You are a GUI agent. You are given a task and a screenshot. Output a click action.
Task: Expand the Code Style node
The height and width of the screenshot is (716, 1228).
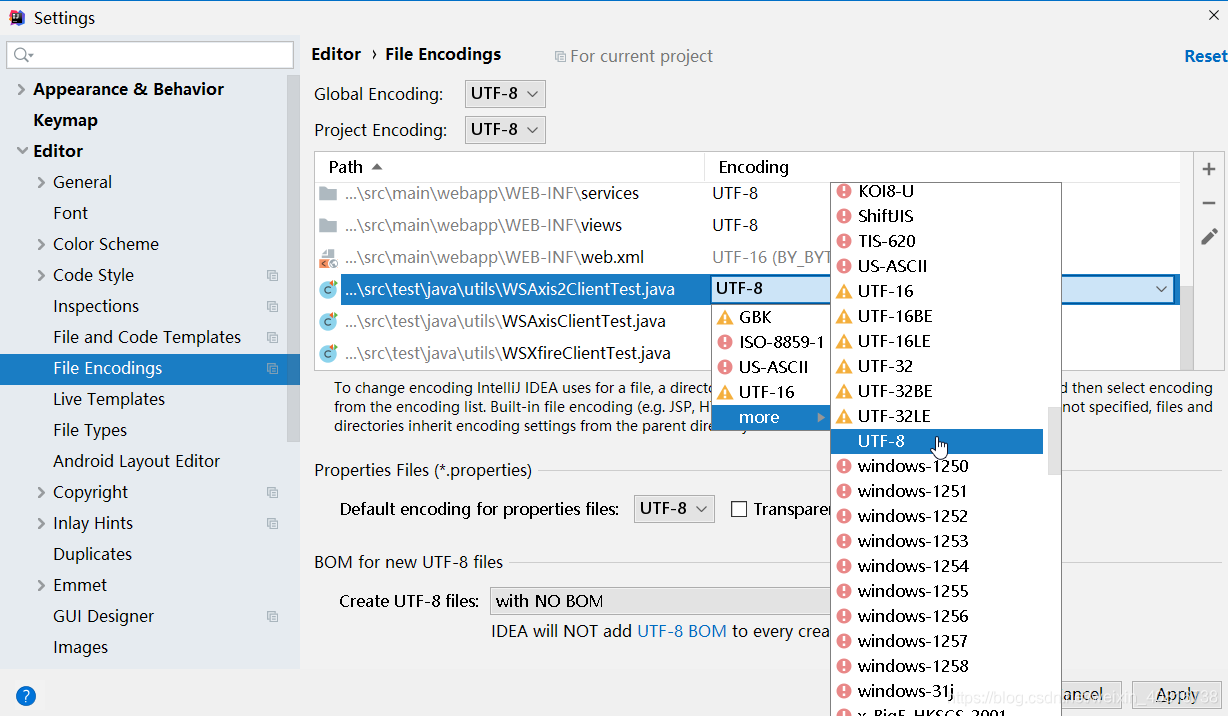pyautogui.click(x=41, y=275)
